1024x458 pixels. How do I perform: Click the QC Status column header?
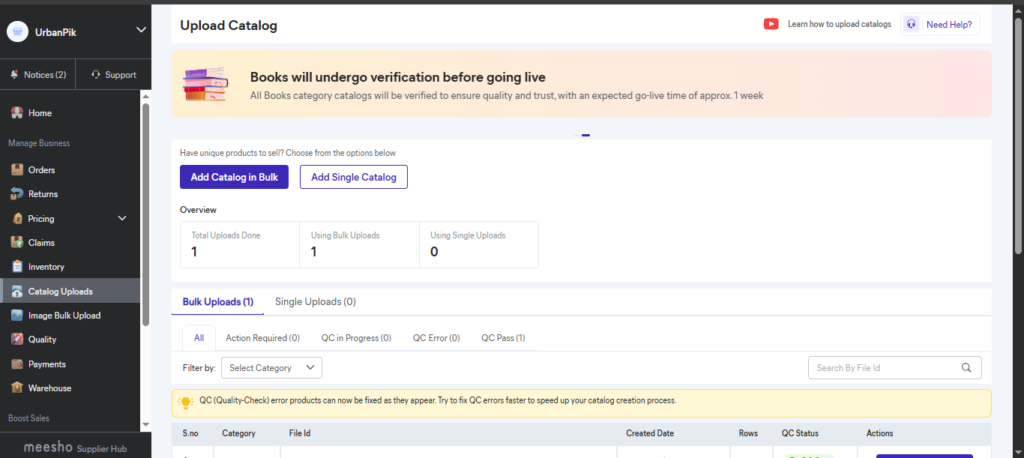[800, 433]
